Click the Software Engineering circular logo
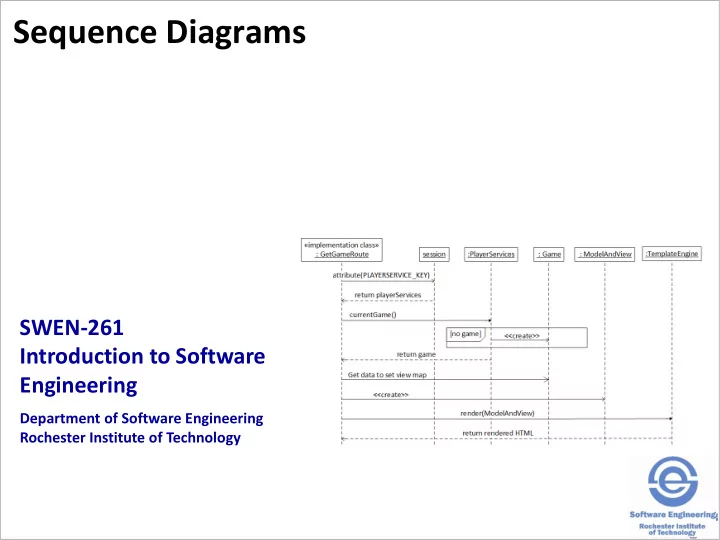This screenshot has height=540, width=720. tap(673, 482)
